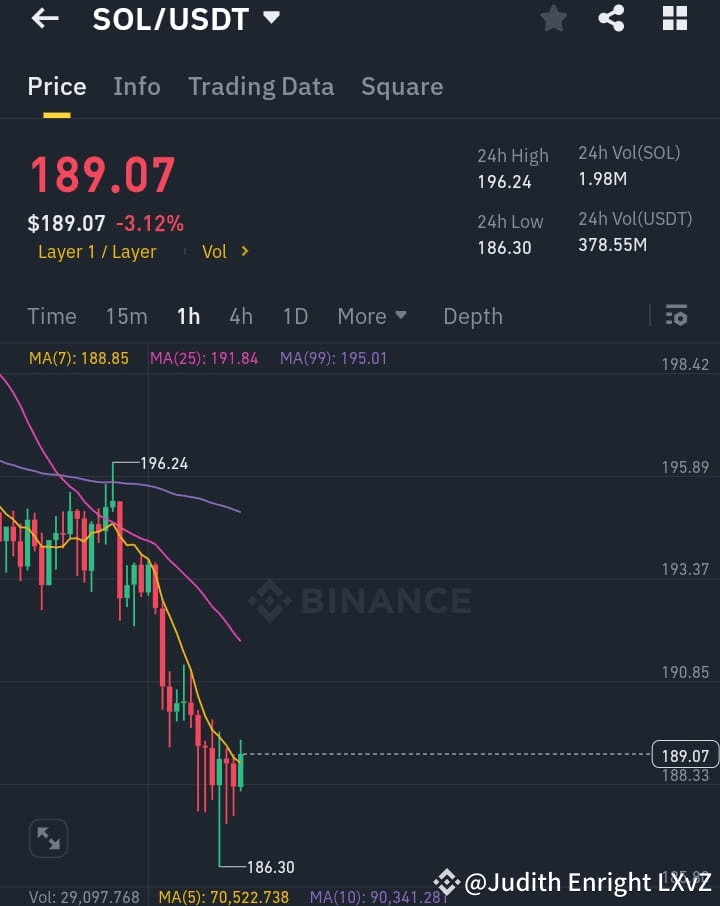The image size is (720, 906).
Task: Tap the Layer 1 / Layer tag
Action: click(x=97, y=251)
